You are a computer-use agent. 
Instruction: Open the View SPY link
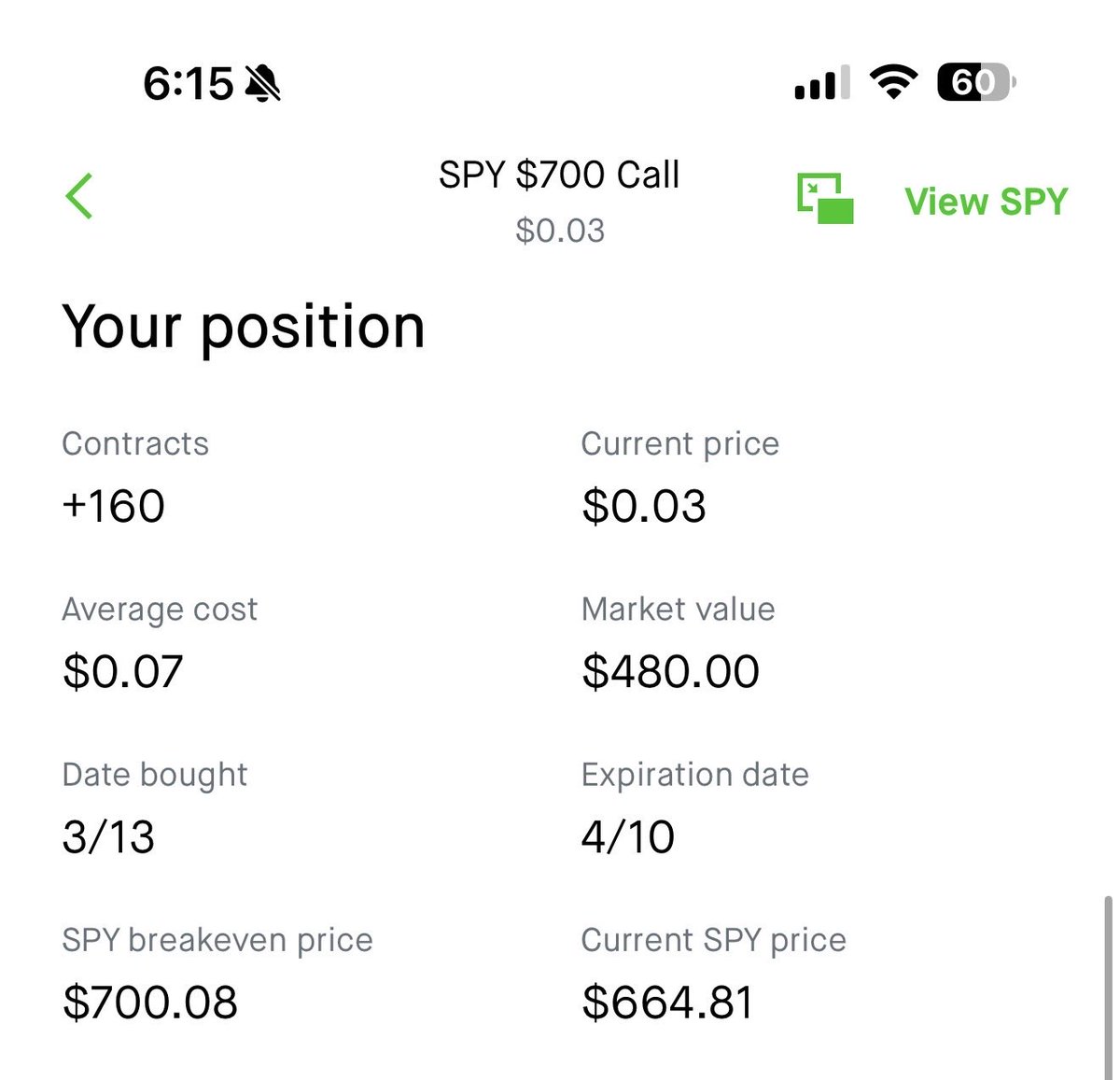pyautogui.click(x=986, y=202)
